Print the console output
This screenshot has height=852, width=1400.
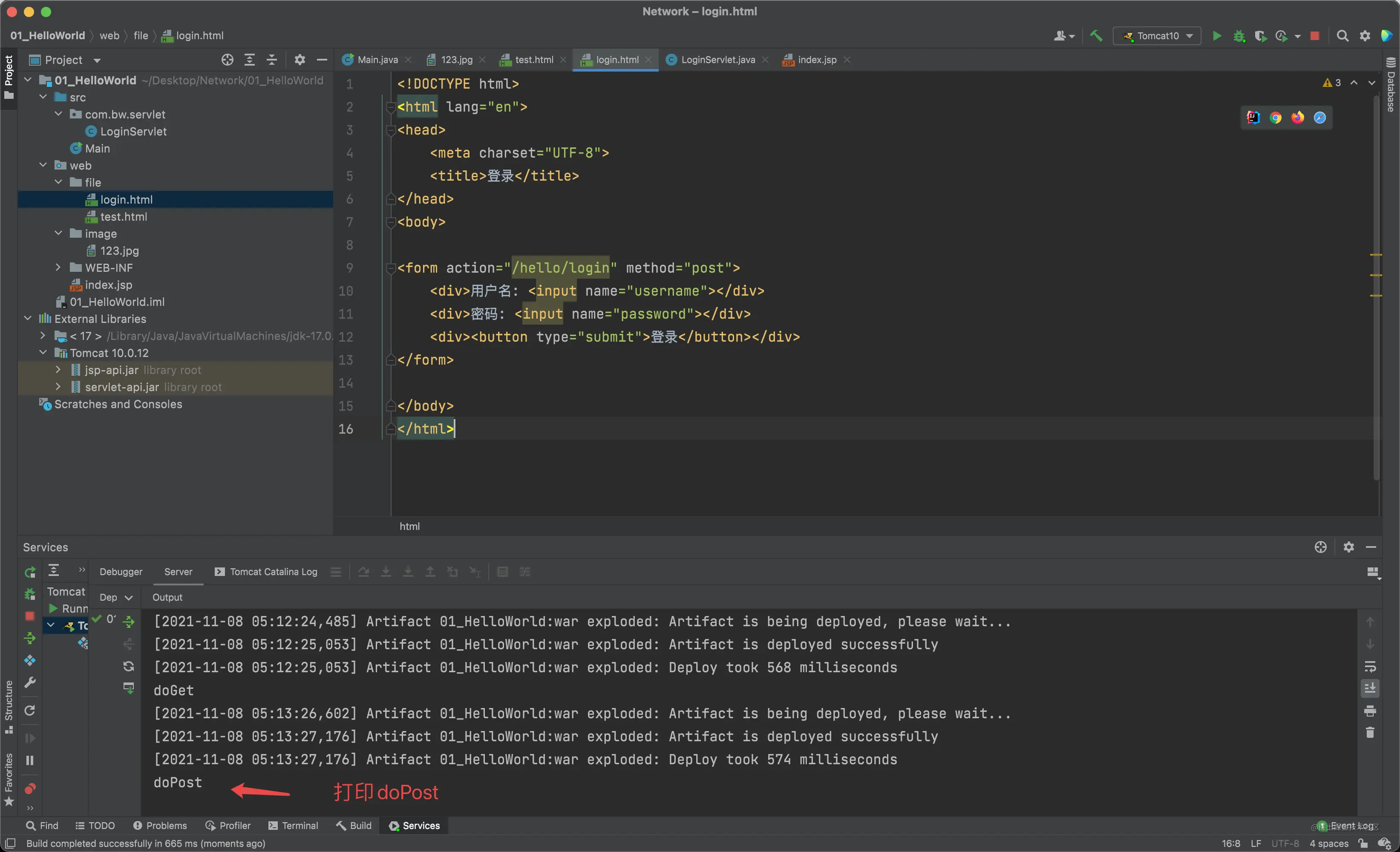pyautogui.click(x=1370, y=711)
